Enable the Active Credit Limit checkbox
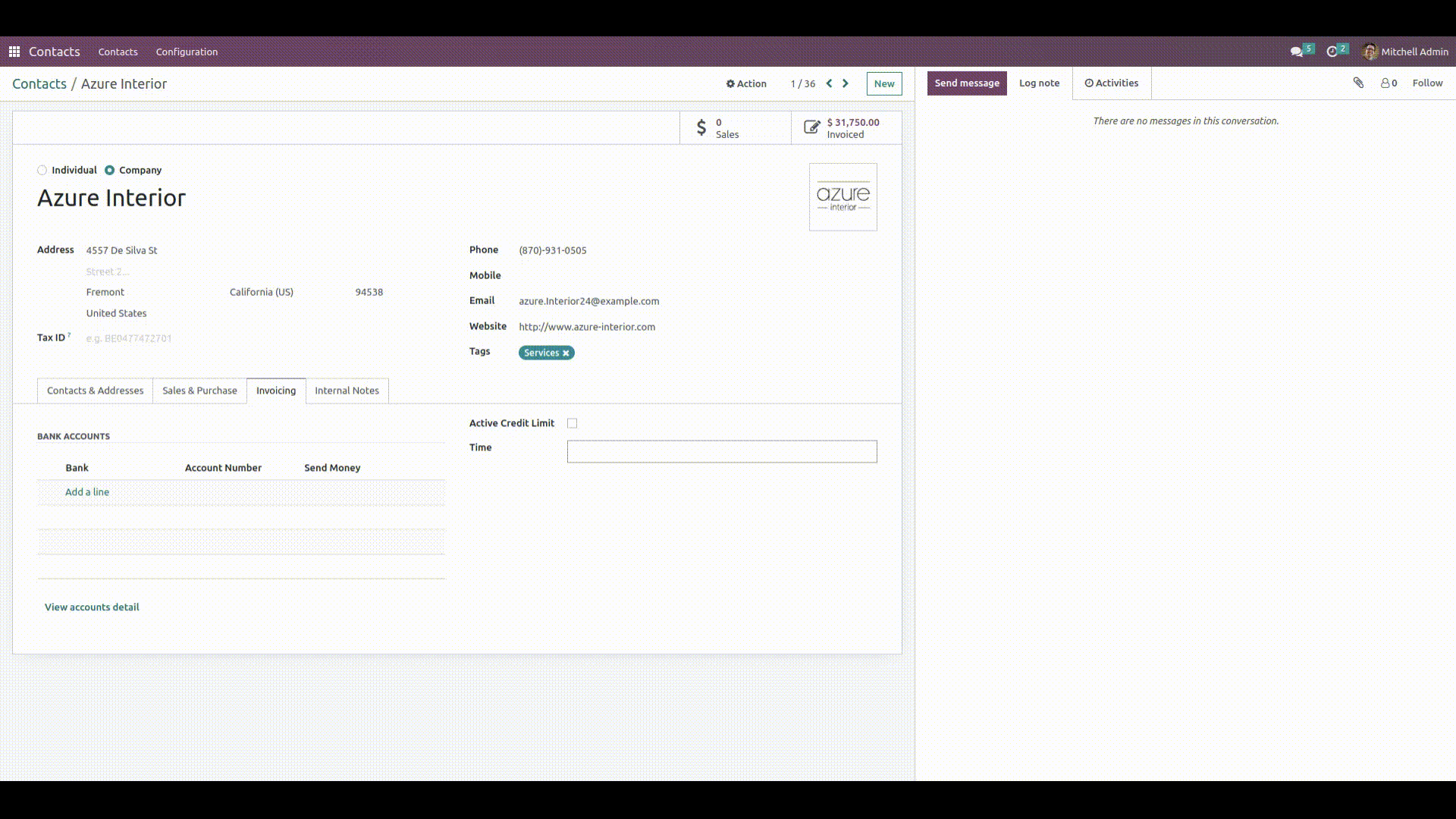The height and width of the screenshot is (819, 1456). click(x=573, y=423)
